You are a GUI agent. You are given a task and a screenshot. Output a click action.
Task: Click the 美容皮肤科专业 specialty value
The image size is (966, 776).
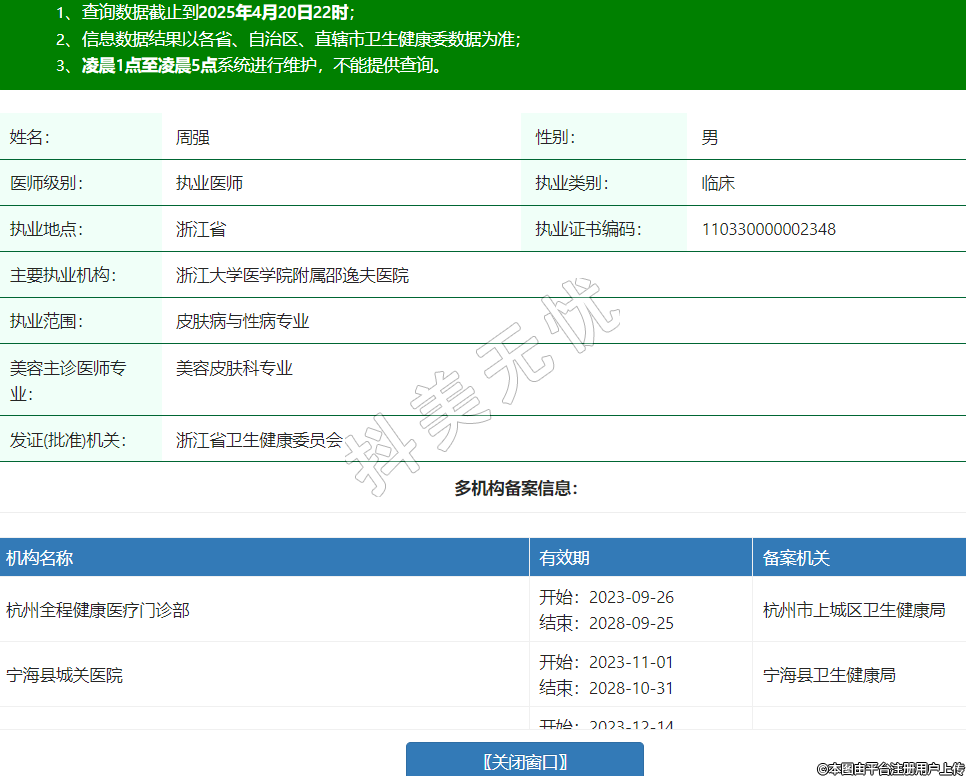[x=234, y=368]
